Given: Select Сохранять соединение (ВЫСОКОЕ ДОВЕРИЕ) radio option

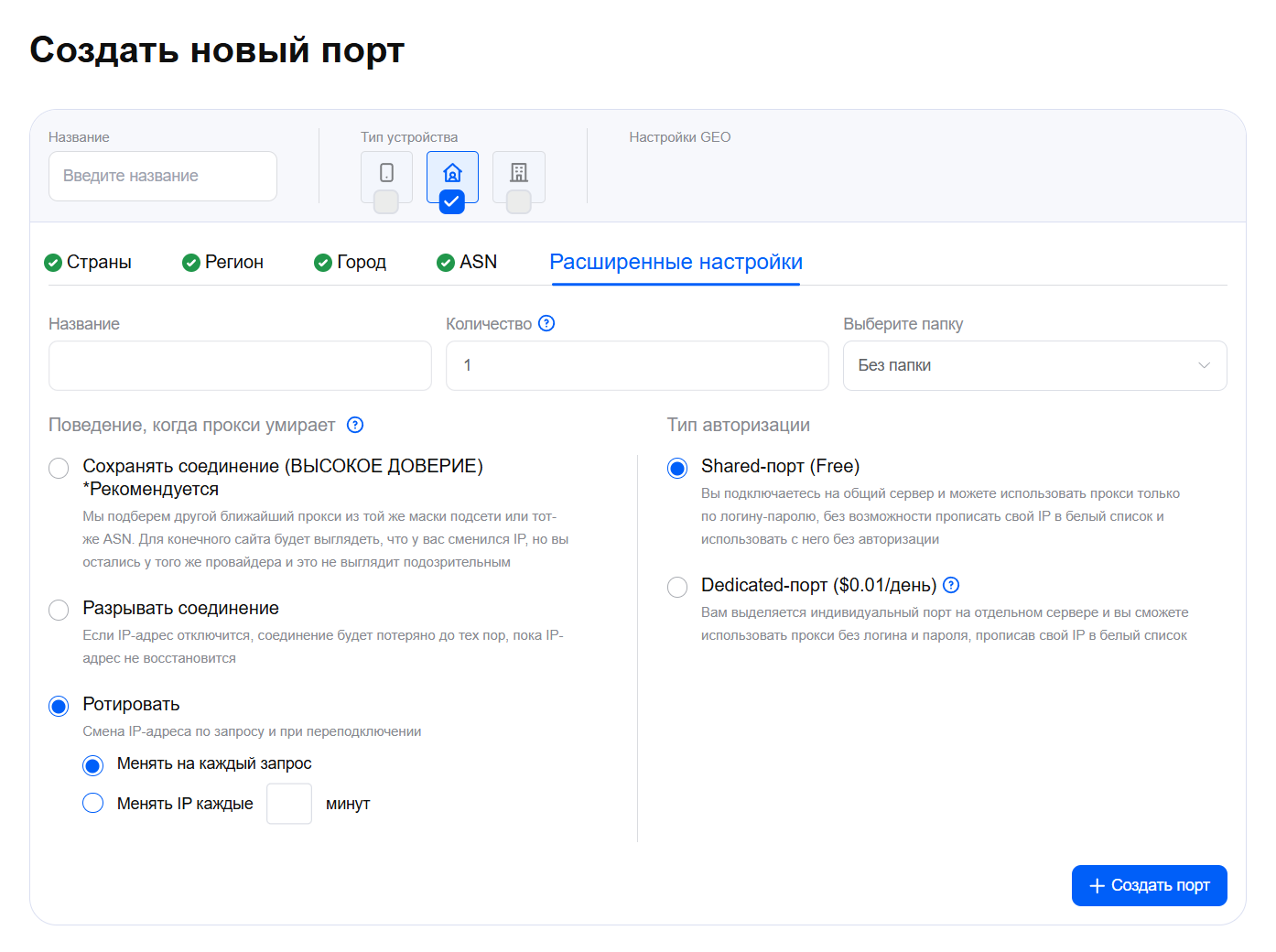Looking at the screenshot, I should coord(59,468).
